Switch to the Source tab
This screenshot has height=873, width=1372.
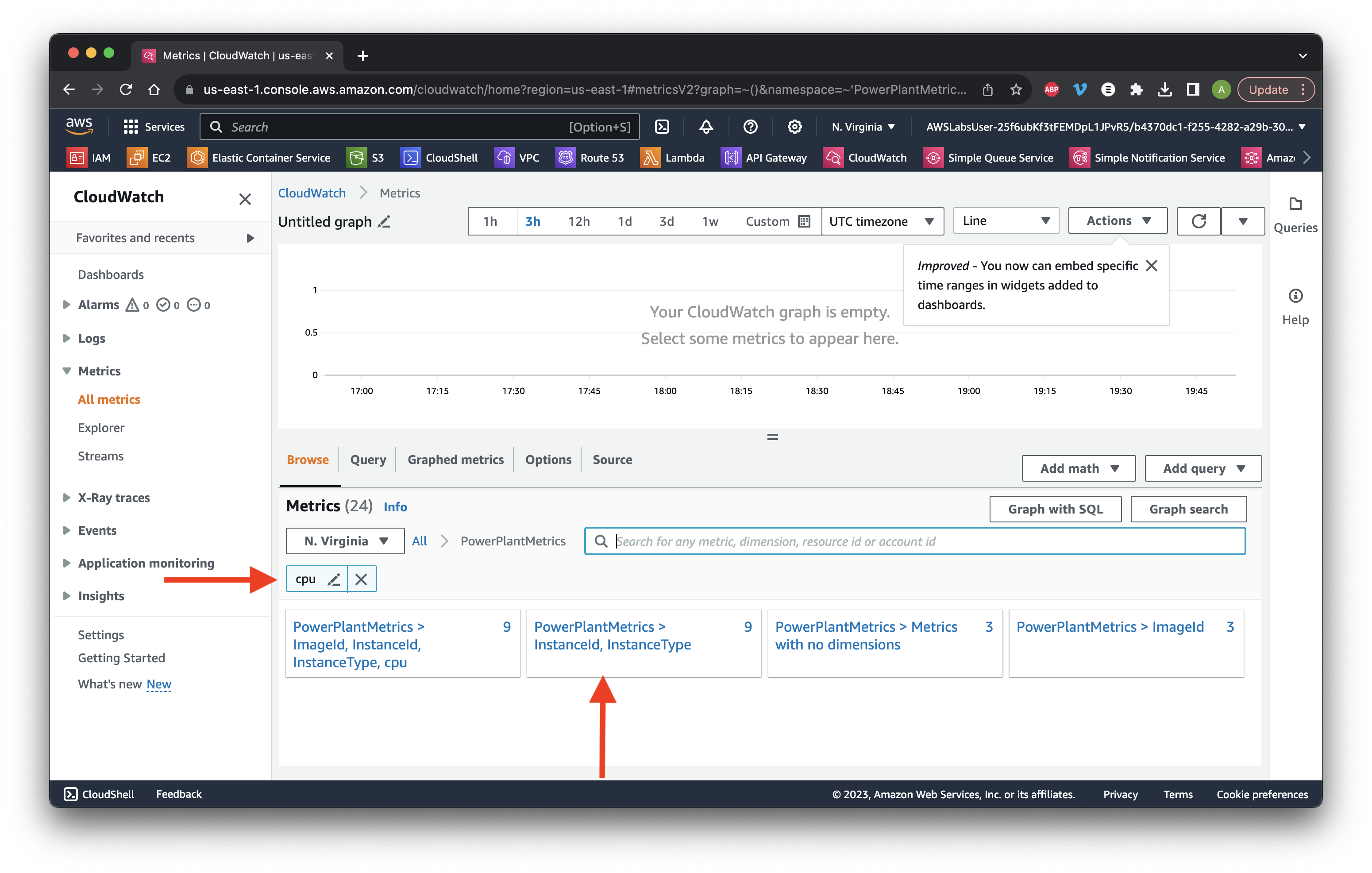pyautogui.click(x=612, y=459)
